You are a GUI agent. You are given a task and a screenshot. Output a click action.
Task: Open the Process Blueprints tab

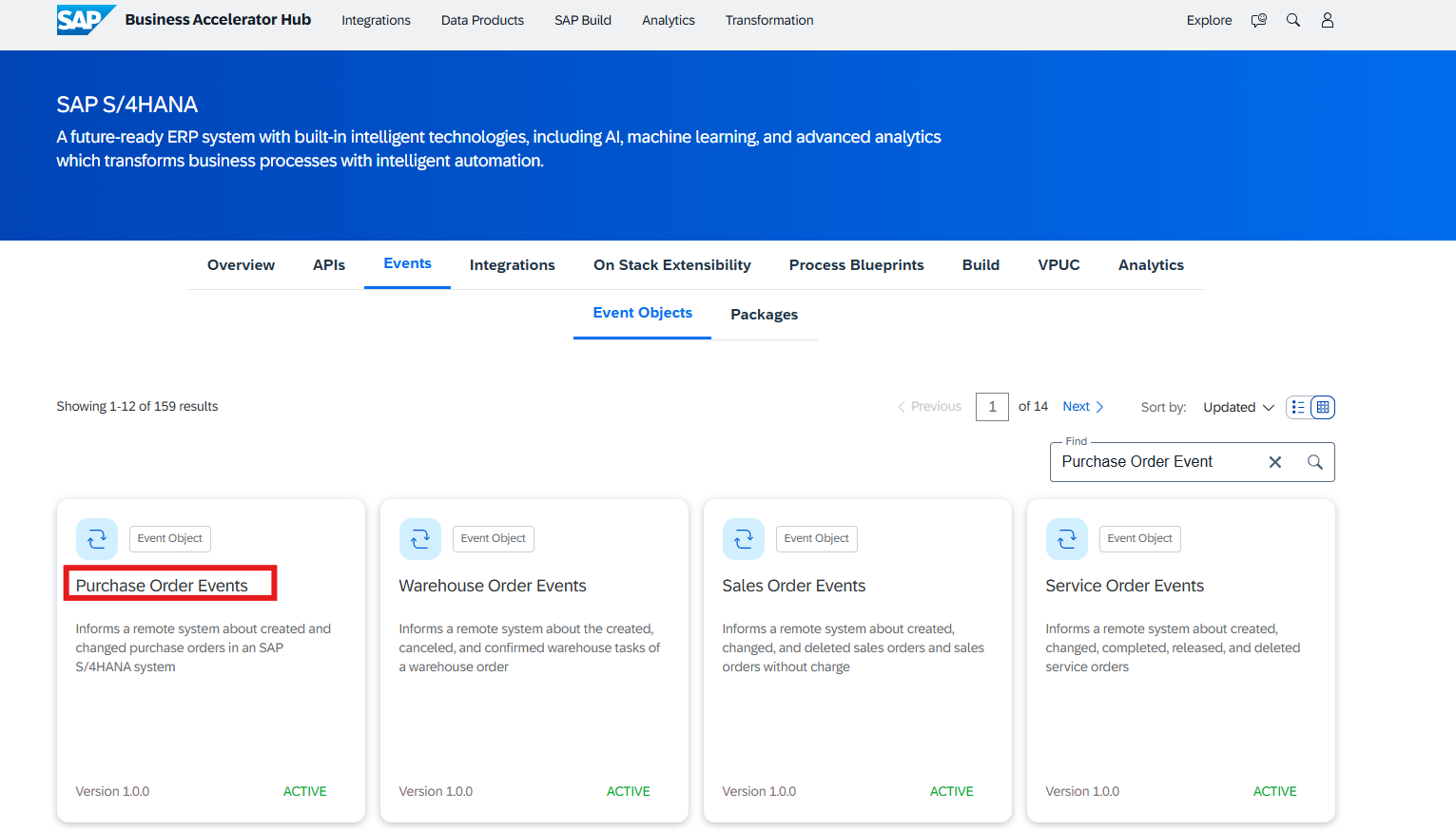click(x=856, y=265)
